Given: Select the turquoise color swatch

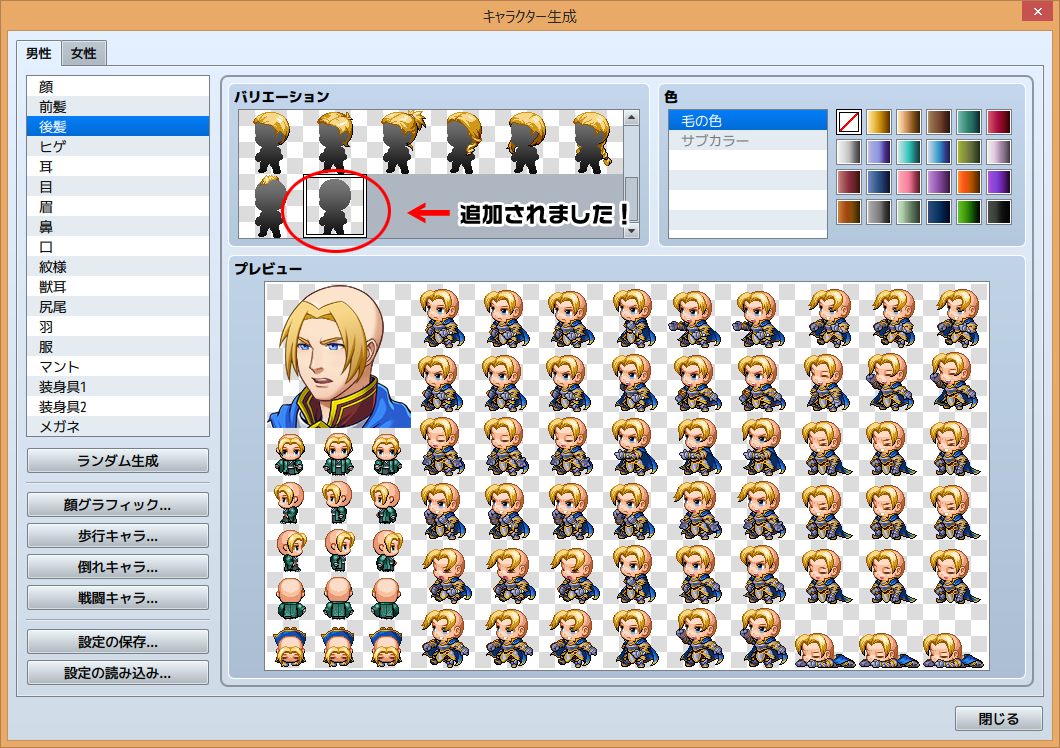Looking at the screenshot, I should pos(909,152).
